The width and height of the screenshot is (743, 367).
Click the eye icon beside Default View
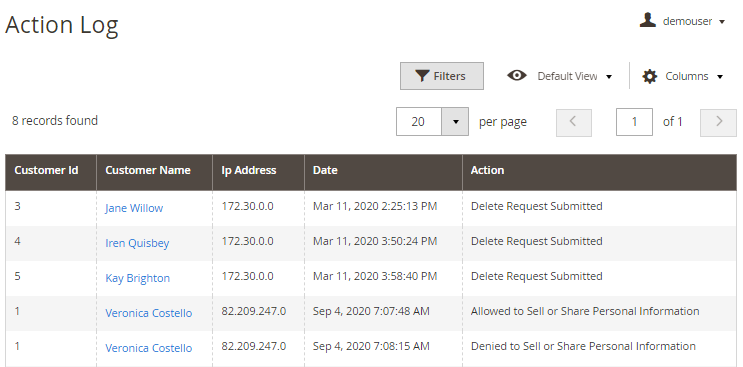pyautogui.click(x=516, y=75)
